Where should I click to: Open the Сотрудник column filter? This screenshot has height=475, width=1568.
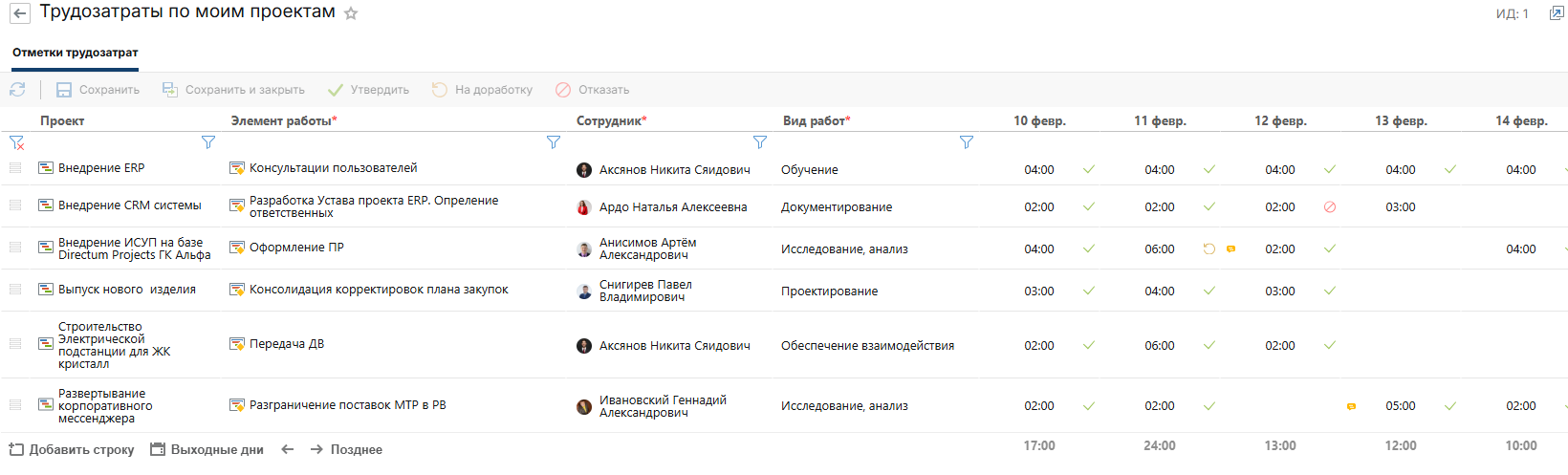point(759,142)
